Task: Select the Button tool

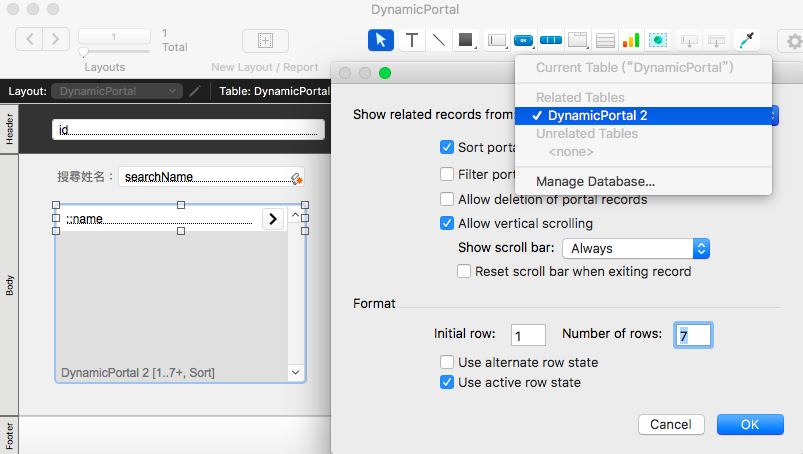Action: pos(523,40)
